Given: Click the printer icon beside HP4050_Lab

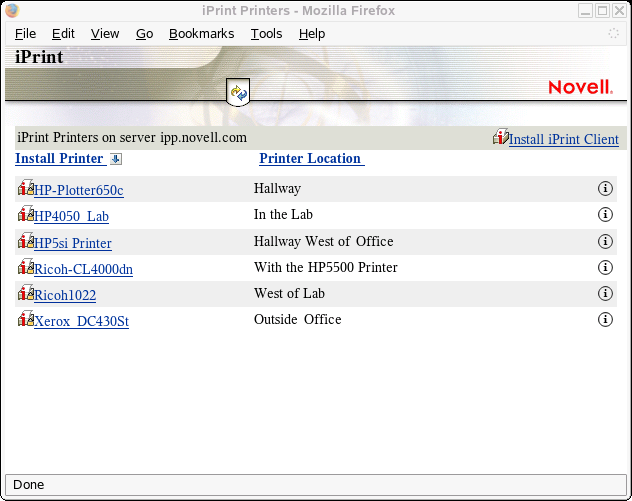Looking at the screenshot, I should click(x=26, y=214).
